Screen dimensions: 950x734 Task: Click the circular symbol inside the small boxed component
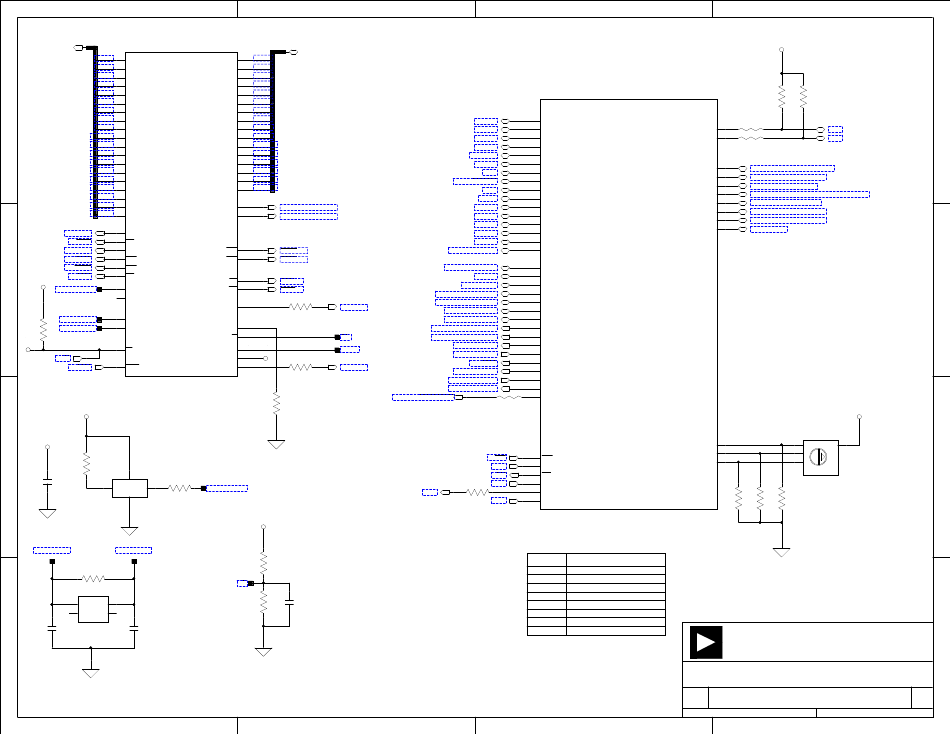click(x=819, y=457)
